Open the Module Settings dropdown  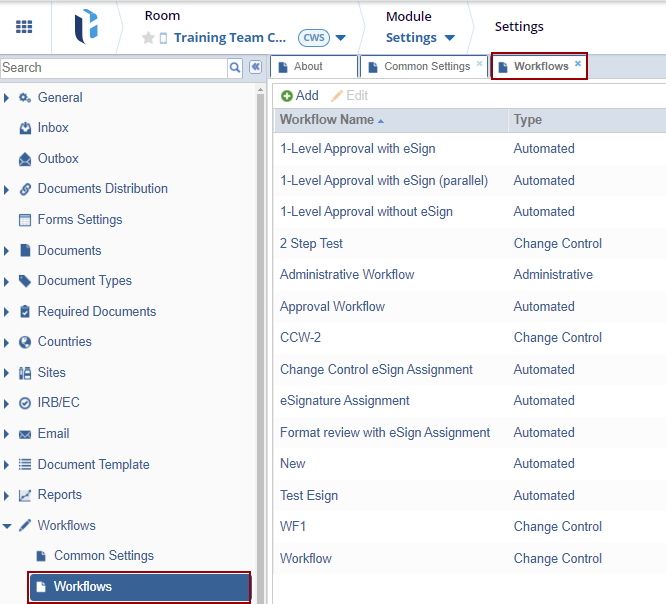(449, 38)
